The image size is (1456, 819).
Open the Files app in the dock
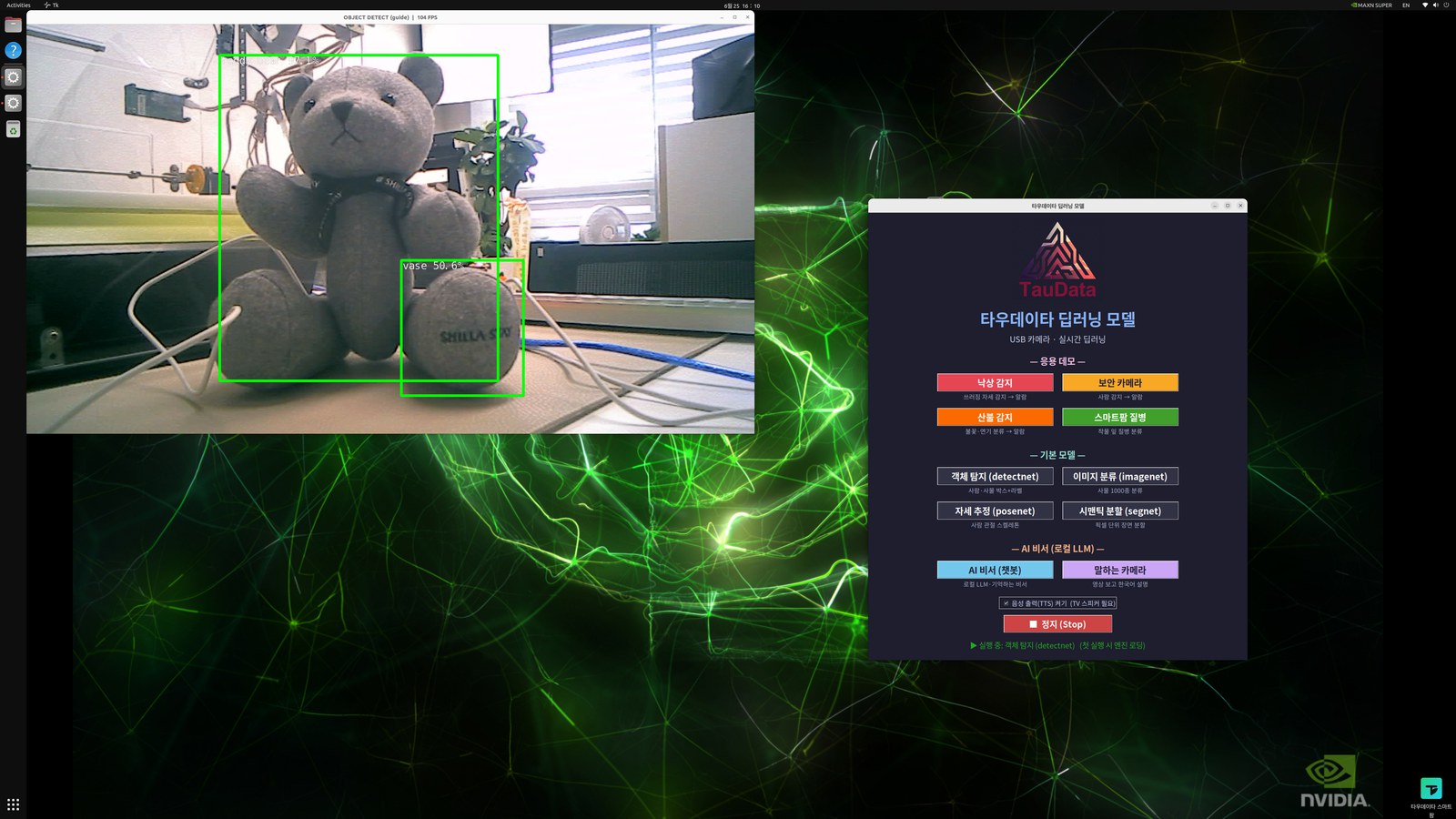(13, 25)
